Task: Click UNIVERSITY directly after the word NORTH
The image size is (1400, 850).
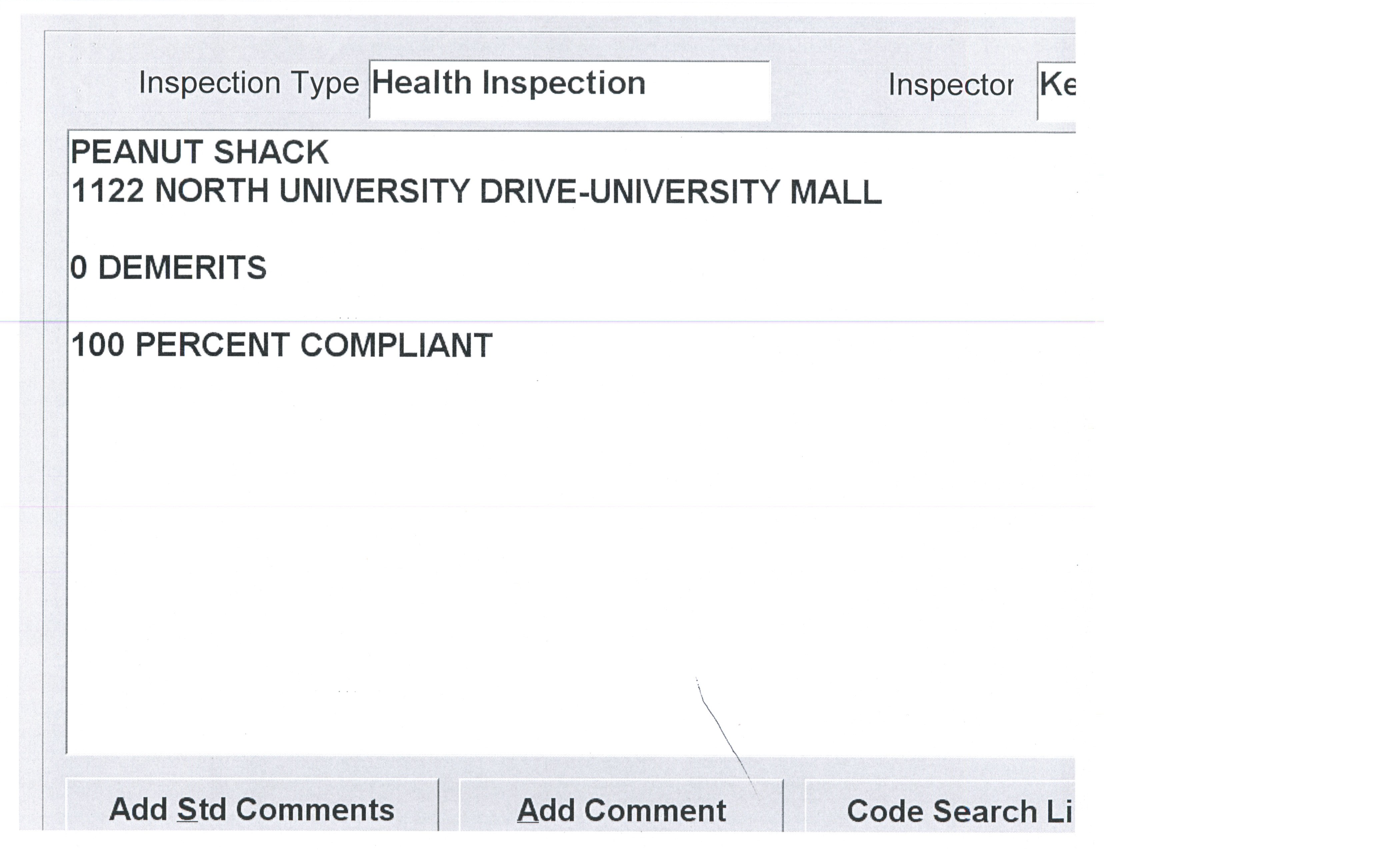Action: click(x=374, y=191)
